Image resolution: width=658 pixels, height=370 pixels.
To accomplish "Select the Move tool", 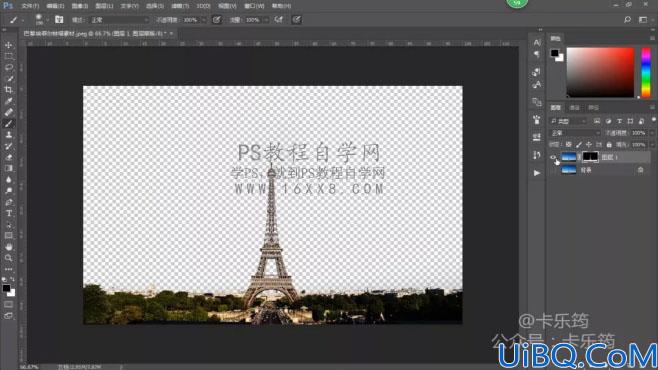I will tap(8, 45).
